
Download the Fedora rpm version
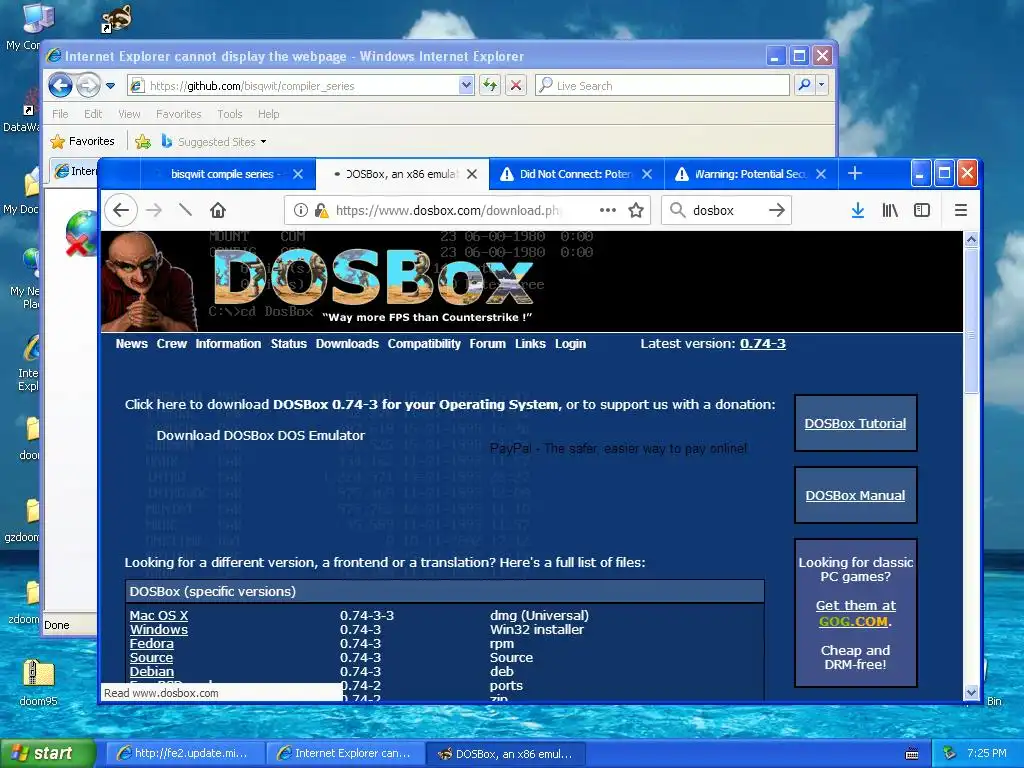tap(152, 643)
